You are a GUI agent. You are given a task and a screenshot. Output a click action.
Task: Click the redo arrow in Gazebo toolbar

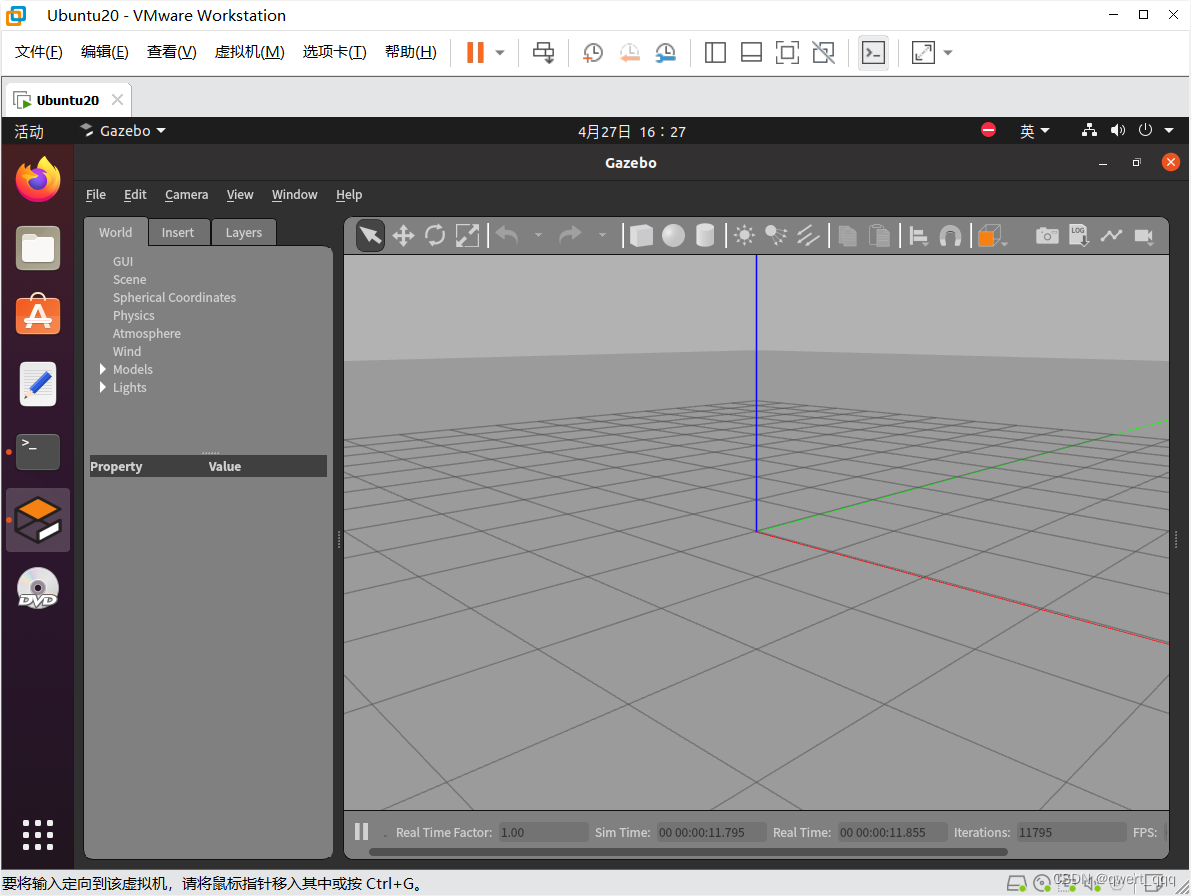pos(570,235)
